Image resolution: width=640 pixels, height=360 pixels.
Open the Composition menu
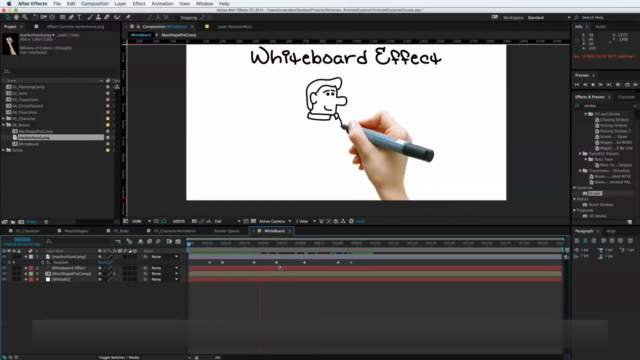[95, 4]
